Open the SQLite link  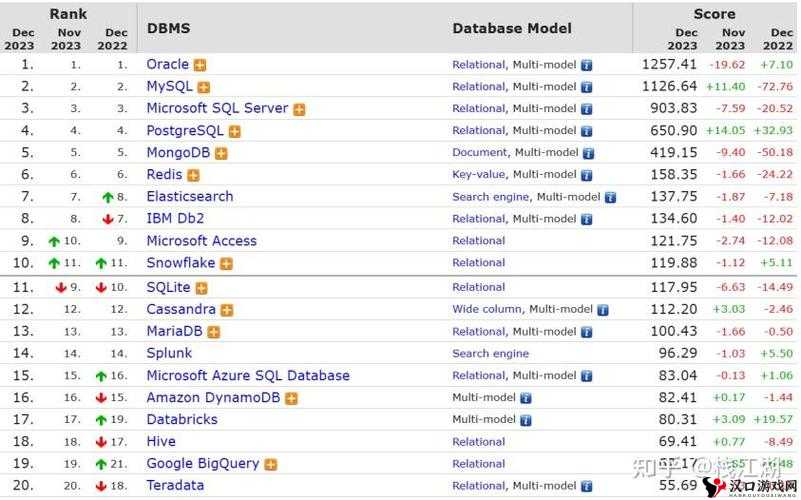pyautogui.click(x=169, y=288)
